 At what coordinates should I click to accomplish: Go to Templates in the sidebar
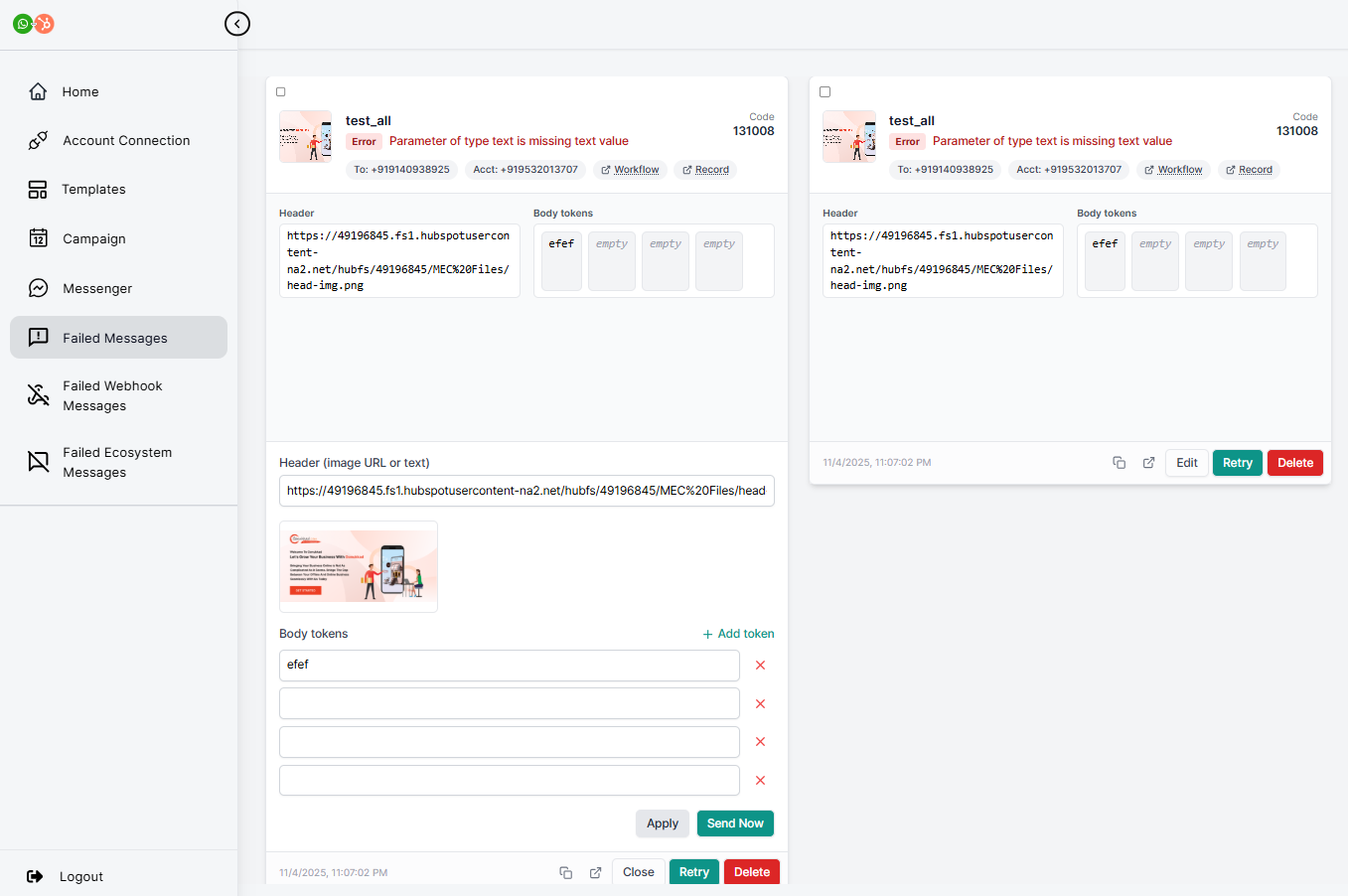(93, 190)
